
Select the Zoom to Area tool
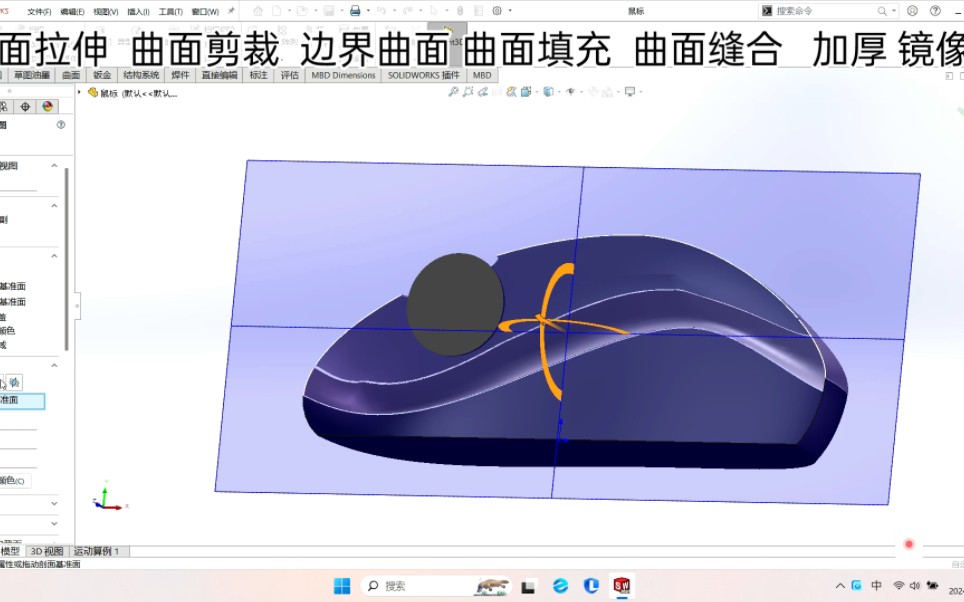[x=468, y=91]
